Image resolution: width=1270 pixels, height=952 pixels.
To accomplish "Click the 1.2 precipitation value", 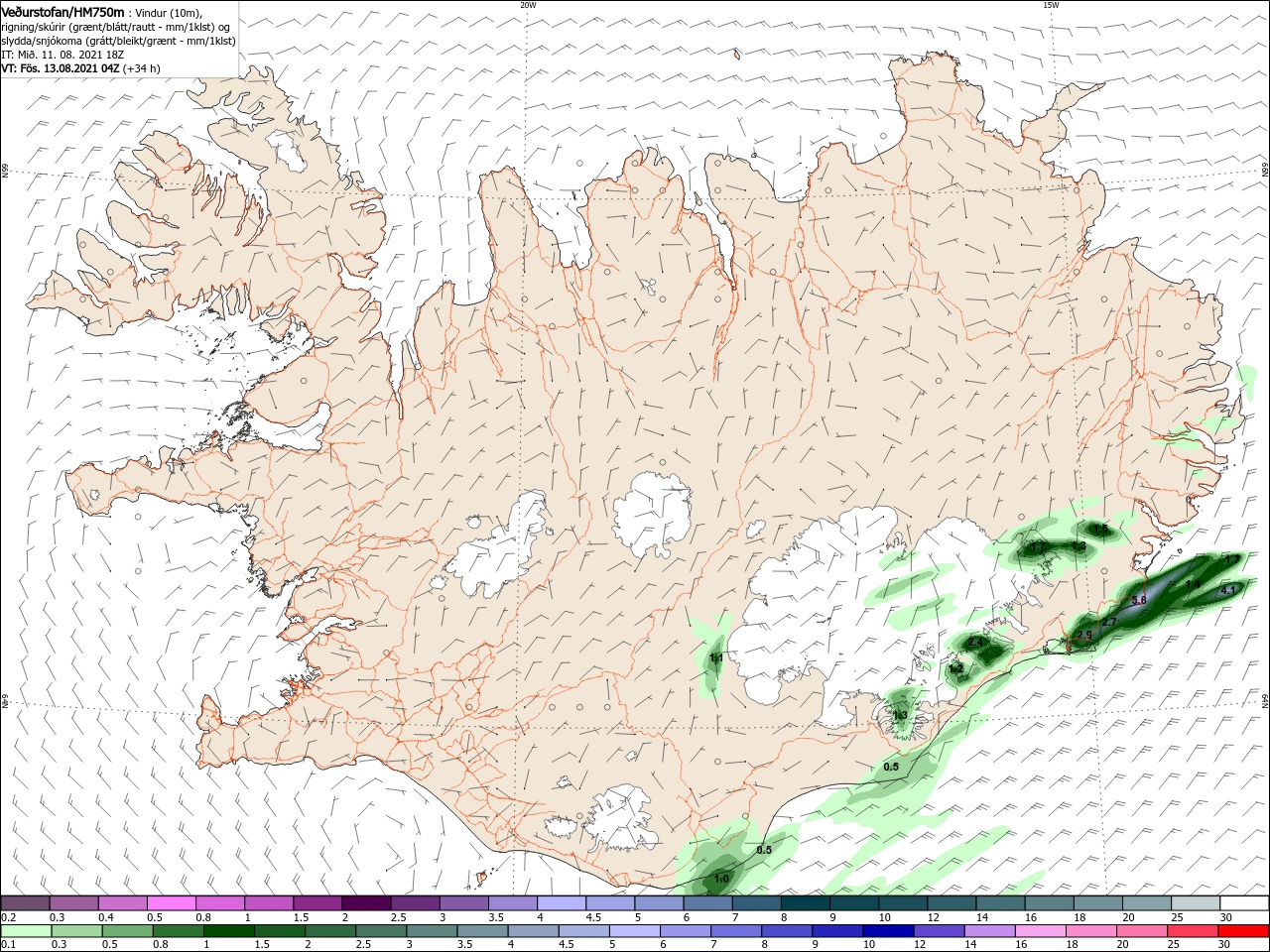I will 955,668.
